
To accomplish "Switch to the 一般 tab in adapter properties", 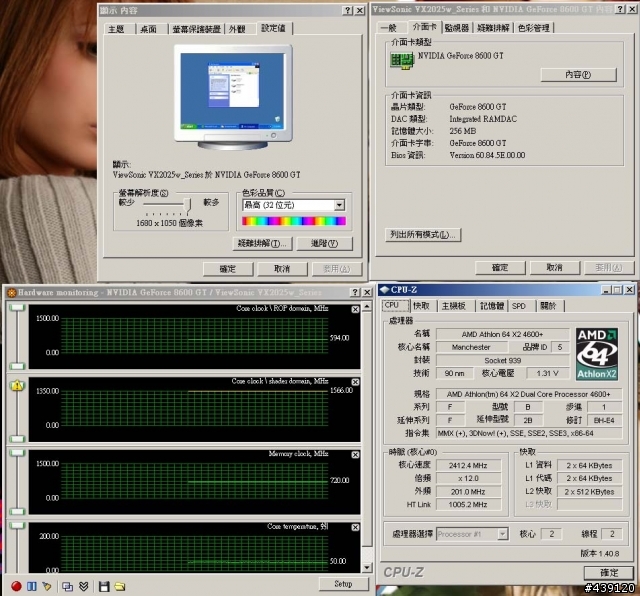I will pyautogui.click(x=389, y=28).
